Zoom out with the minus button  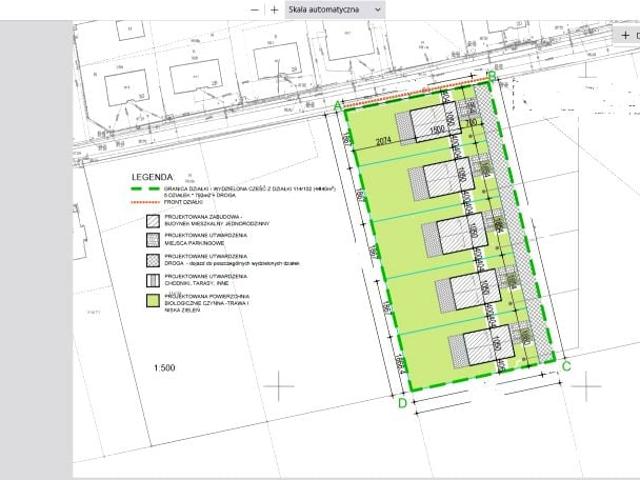tap(255, 10)
